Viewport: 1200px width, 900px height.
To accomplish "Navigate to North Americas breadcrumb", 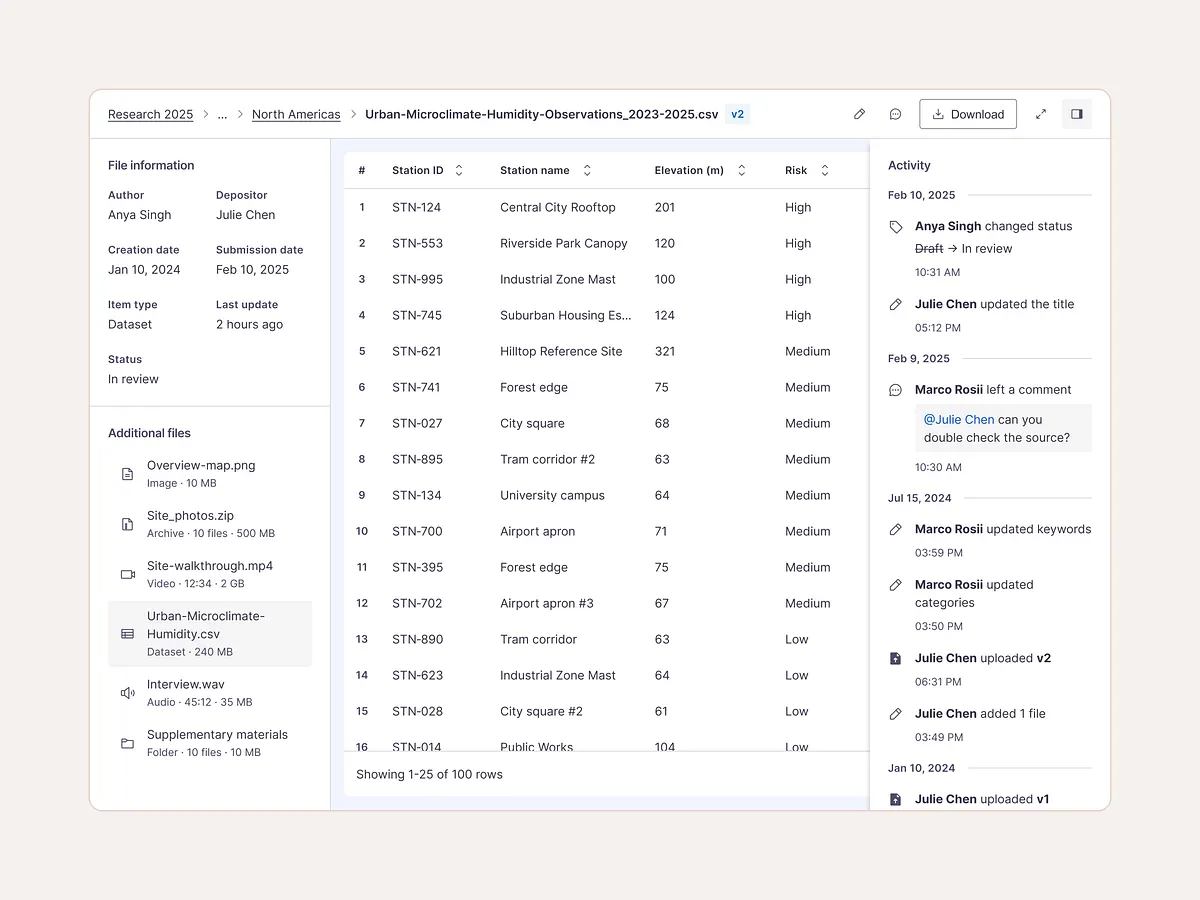I will [x=296, y=115].
